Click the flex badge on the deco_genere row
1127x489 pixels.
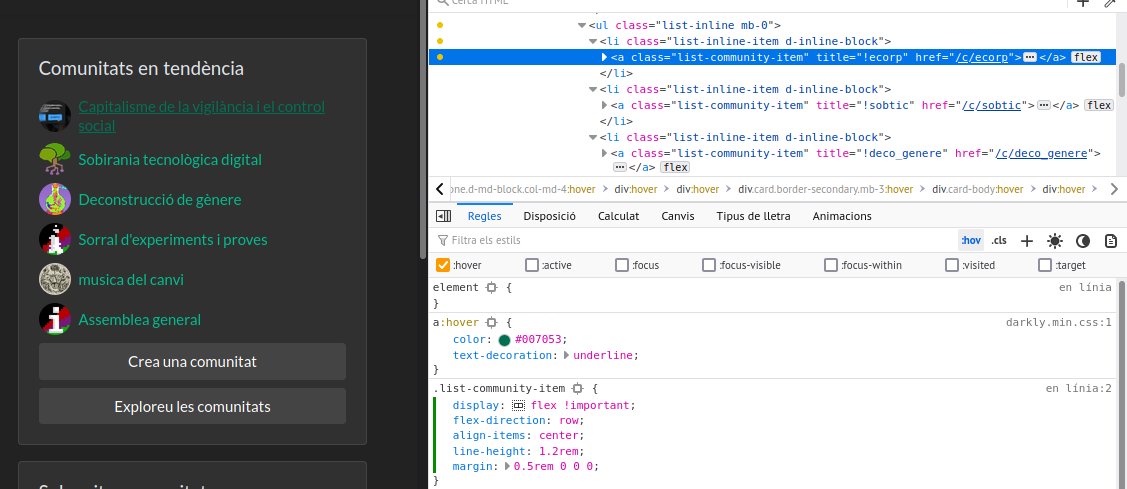tap(674, 168)
